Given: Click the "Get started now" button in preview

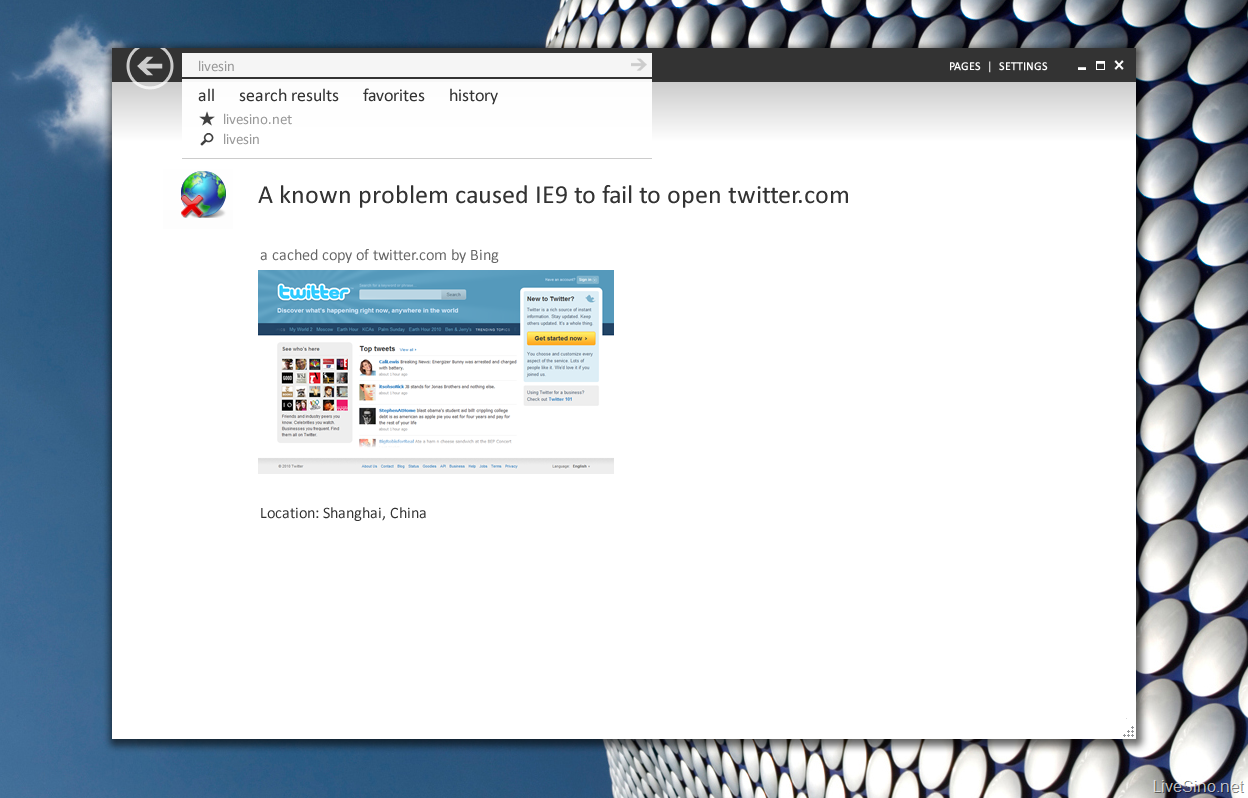Looking at the screenshot, I should tap(561, 339).
